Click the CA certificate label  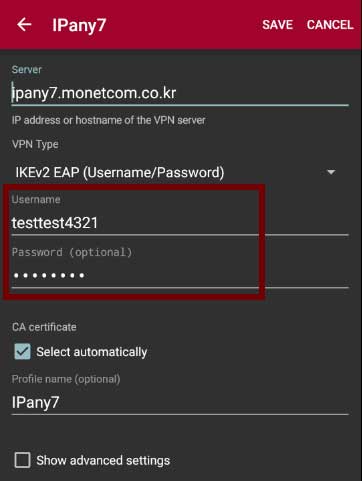(x=44, y=327)
